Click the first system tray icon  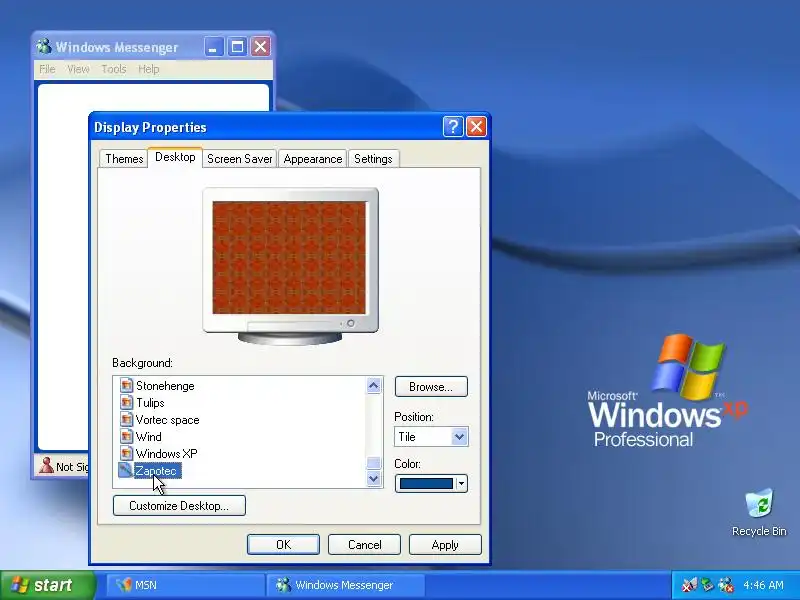click(689, 585)
